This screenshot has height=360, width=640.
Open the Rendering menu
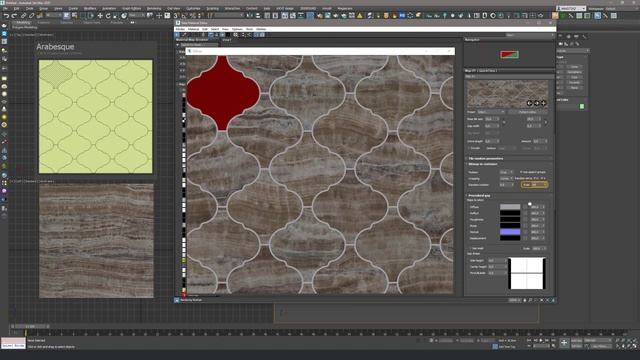(153, 8)
